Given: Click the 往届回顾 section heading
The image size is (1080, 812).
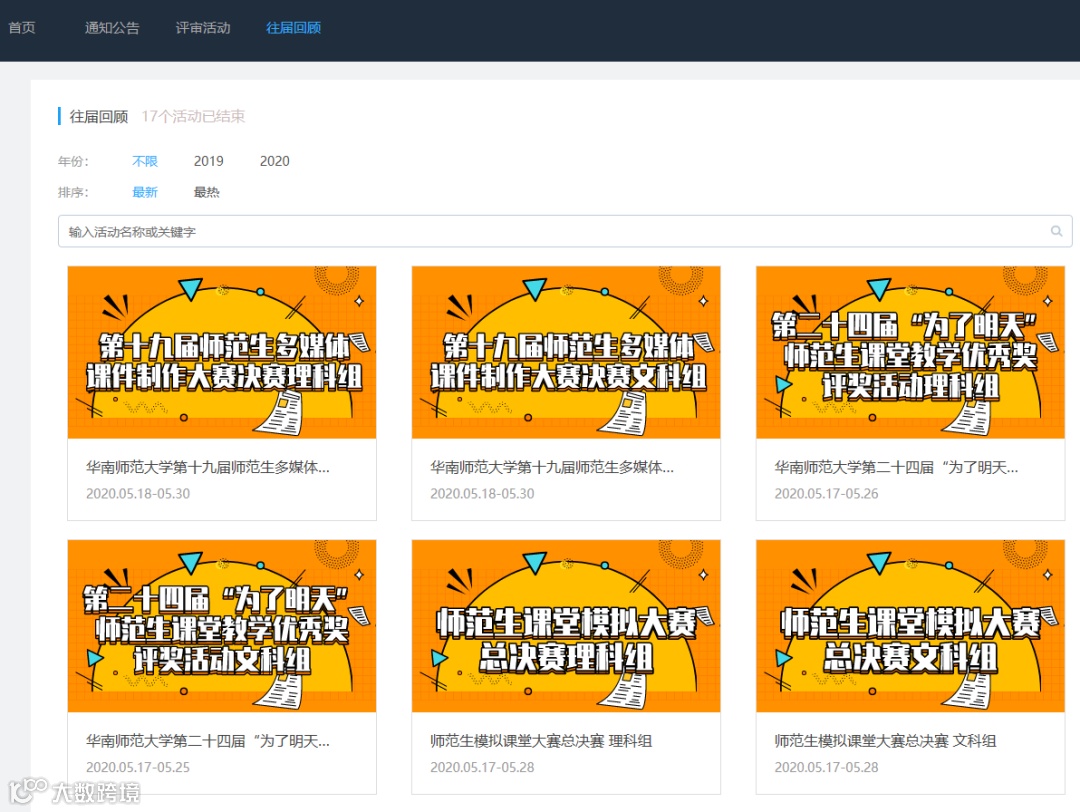Looking at the screenshot, I should coord(98,116).
